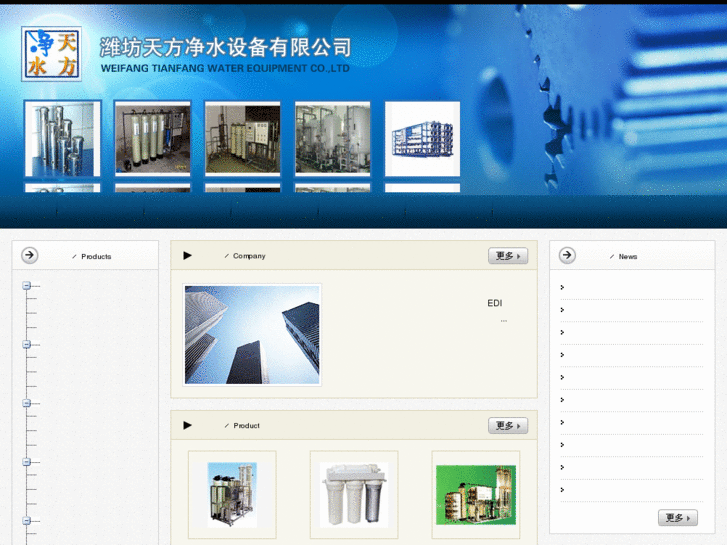727x545 pixels.
Task: Click the circled arrow icon beside Products
Action: 30,255
